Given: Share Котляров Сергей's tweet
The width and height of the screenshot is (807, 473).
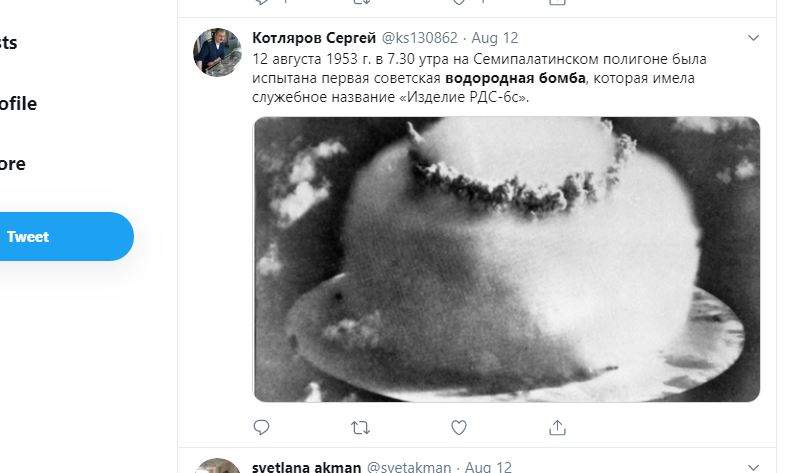Looking at the screenshot, I should pyautogui.click(x=557, y=427).
